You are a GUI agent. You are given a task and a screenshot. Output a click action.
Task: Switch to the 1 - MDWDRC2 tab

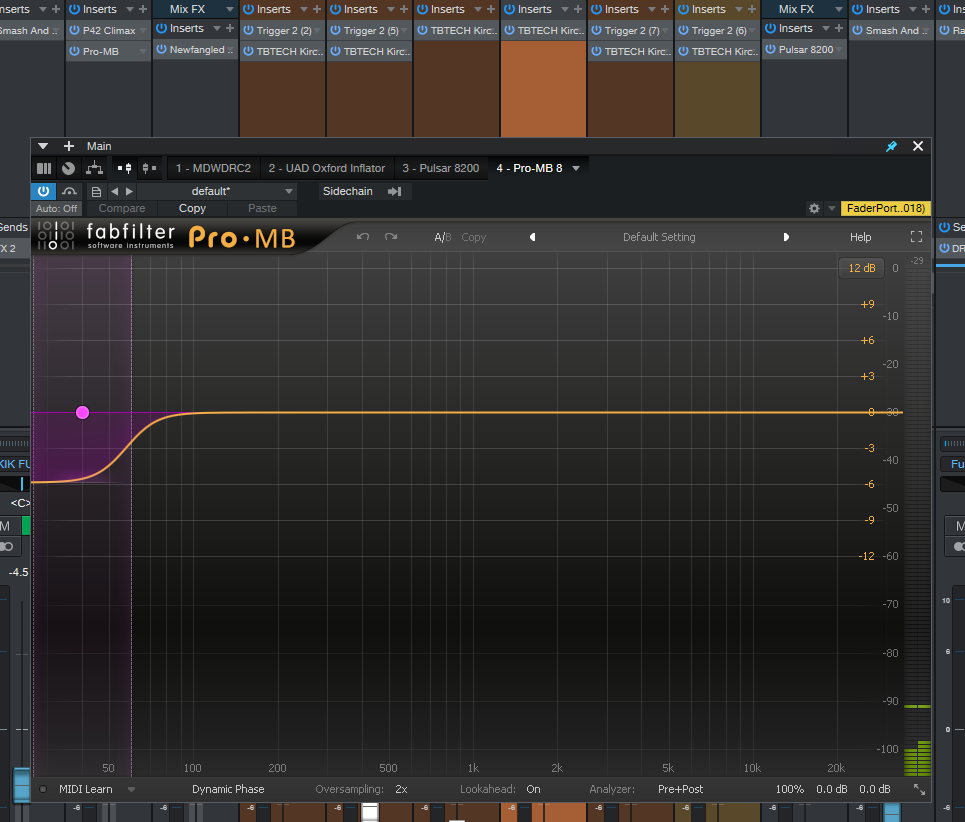pos(213,168)
